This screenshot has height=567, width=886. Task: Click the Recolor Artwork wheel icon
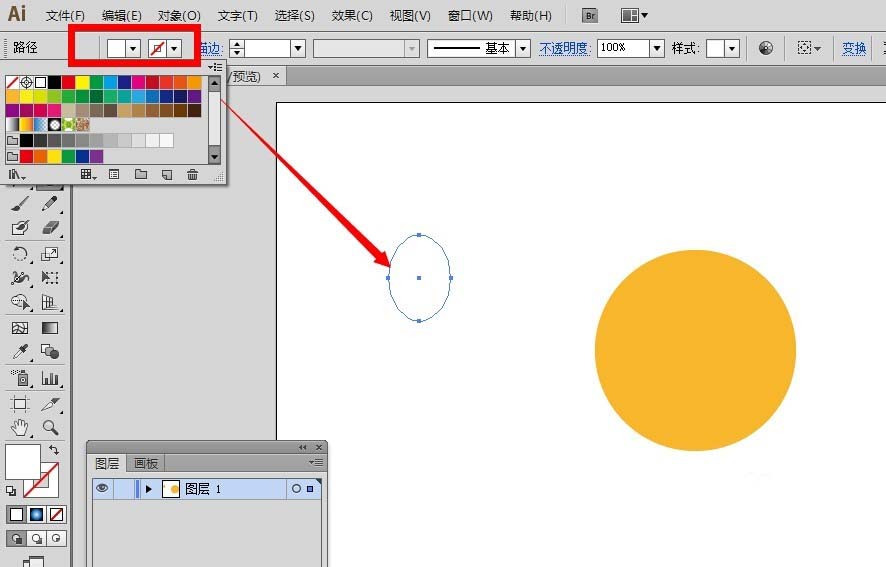(766, 48)
